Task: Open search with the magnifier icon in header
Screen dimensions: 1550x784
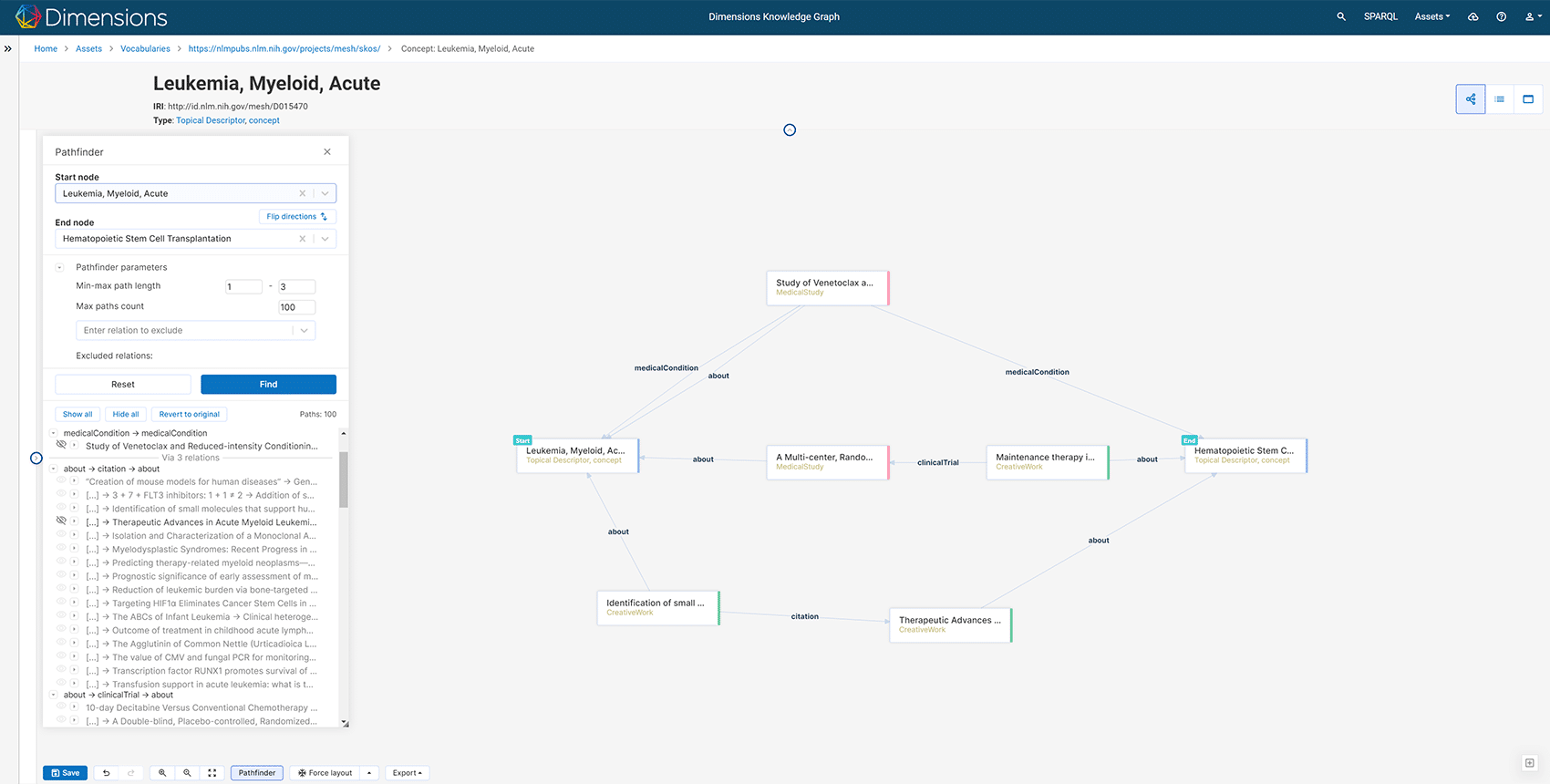Action: 1341,16
